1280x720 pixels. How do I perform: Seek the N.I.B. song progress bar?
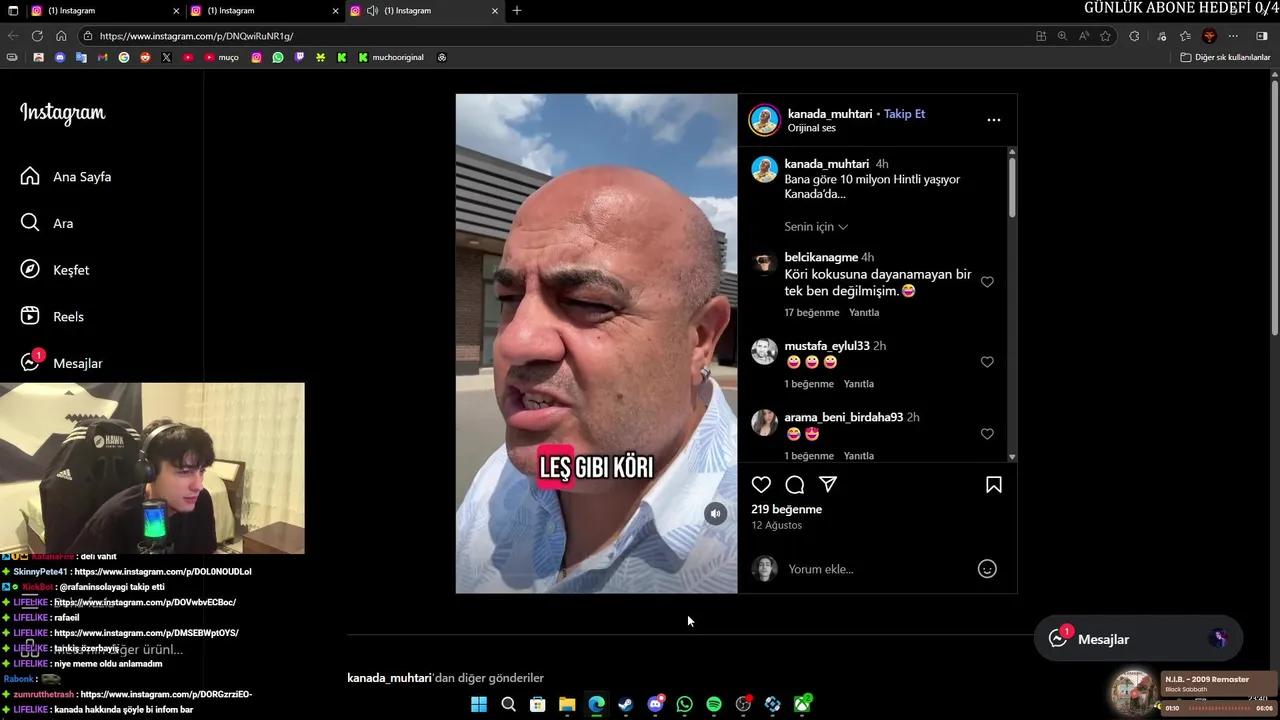(x=1218, y=708)
